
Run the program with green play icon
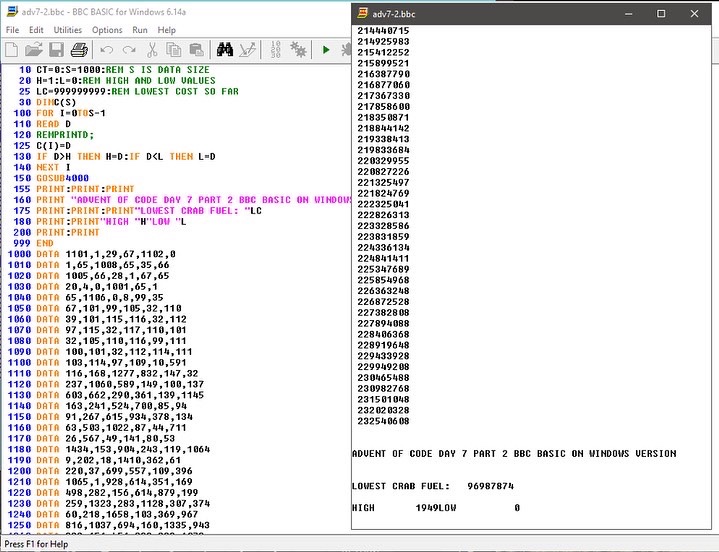click(325, 49)
